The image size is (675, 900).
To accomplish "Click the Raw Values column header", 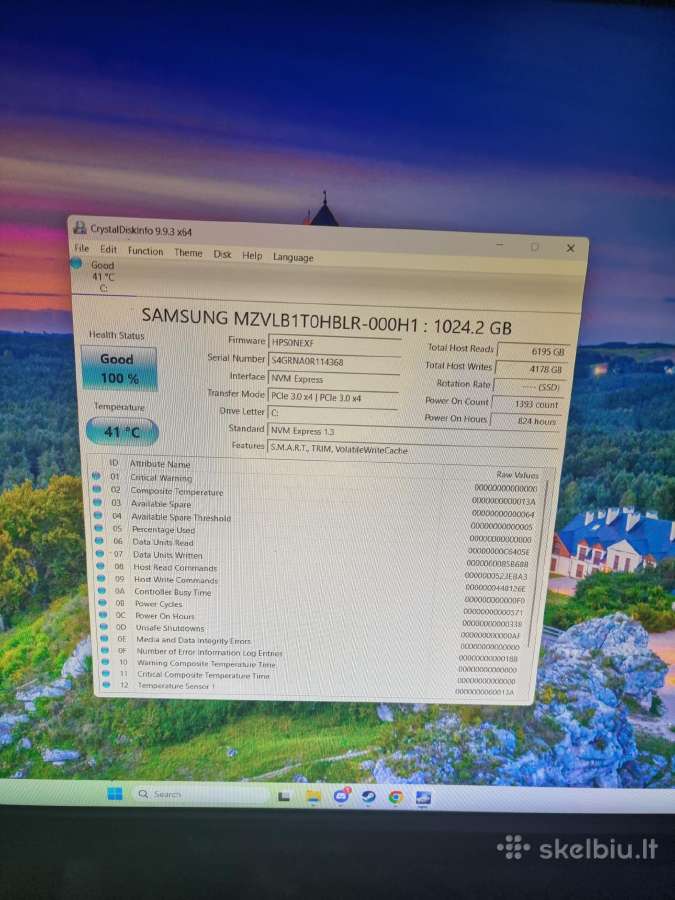I will tap(518, 475).
